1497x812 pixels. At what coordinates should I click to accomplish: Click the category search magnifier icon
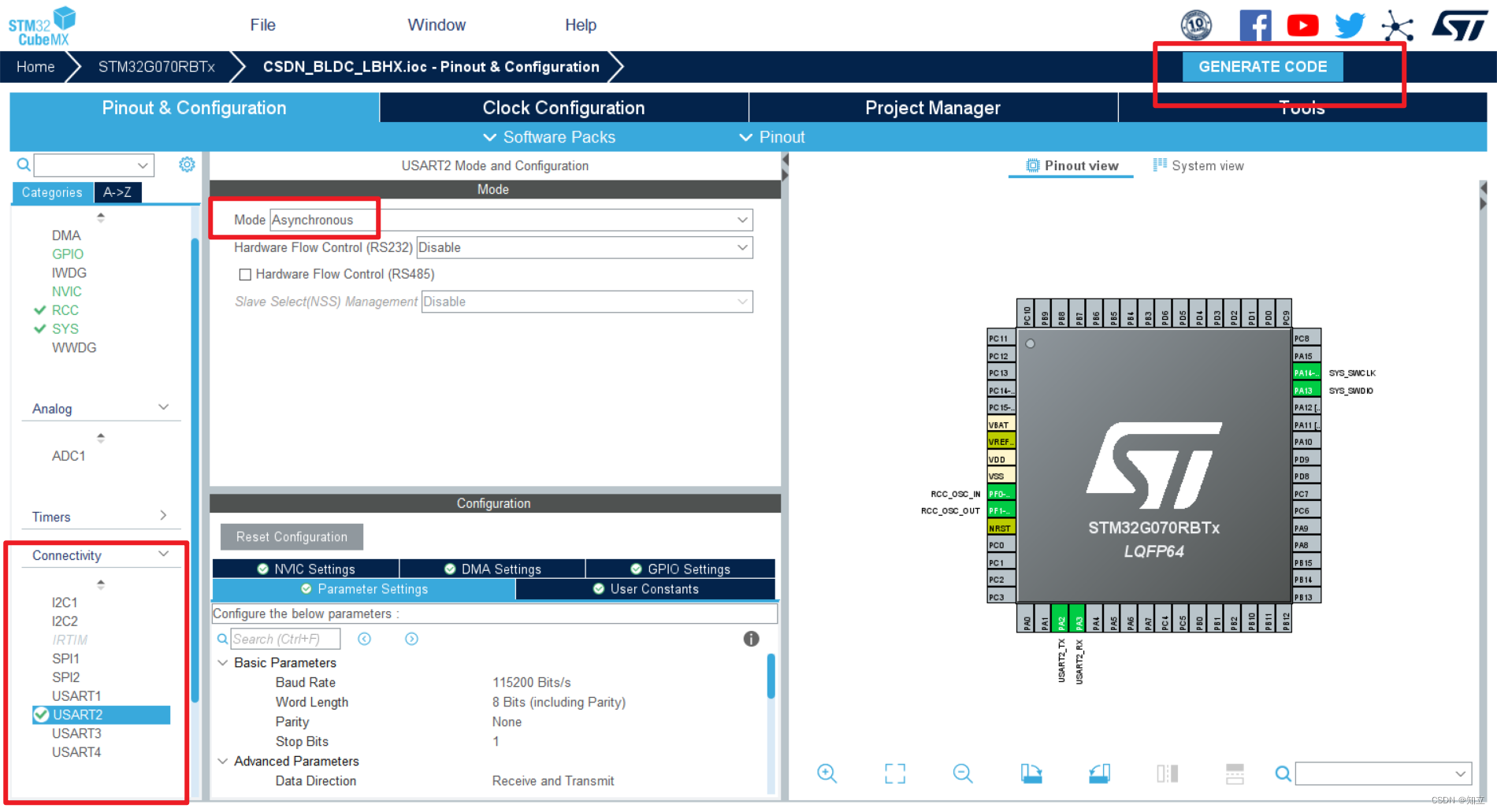point(24,165)
